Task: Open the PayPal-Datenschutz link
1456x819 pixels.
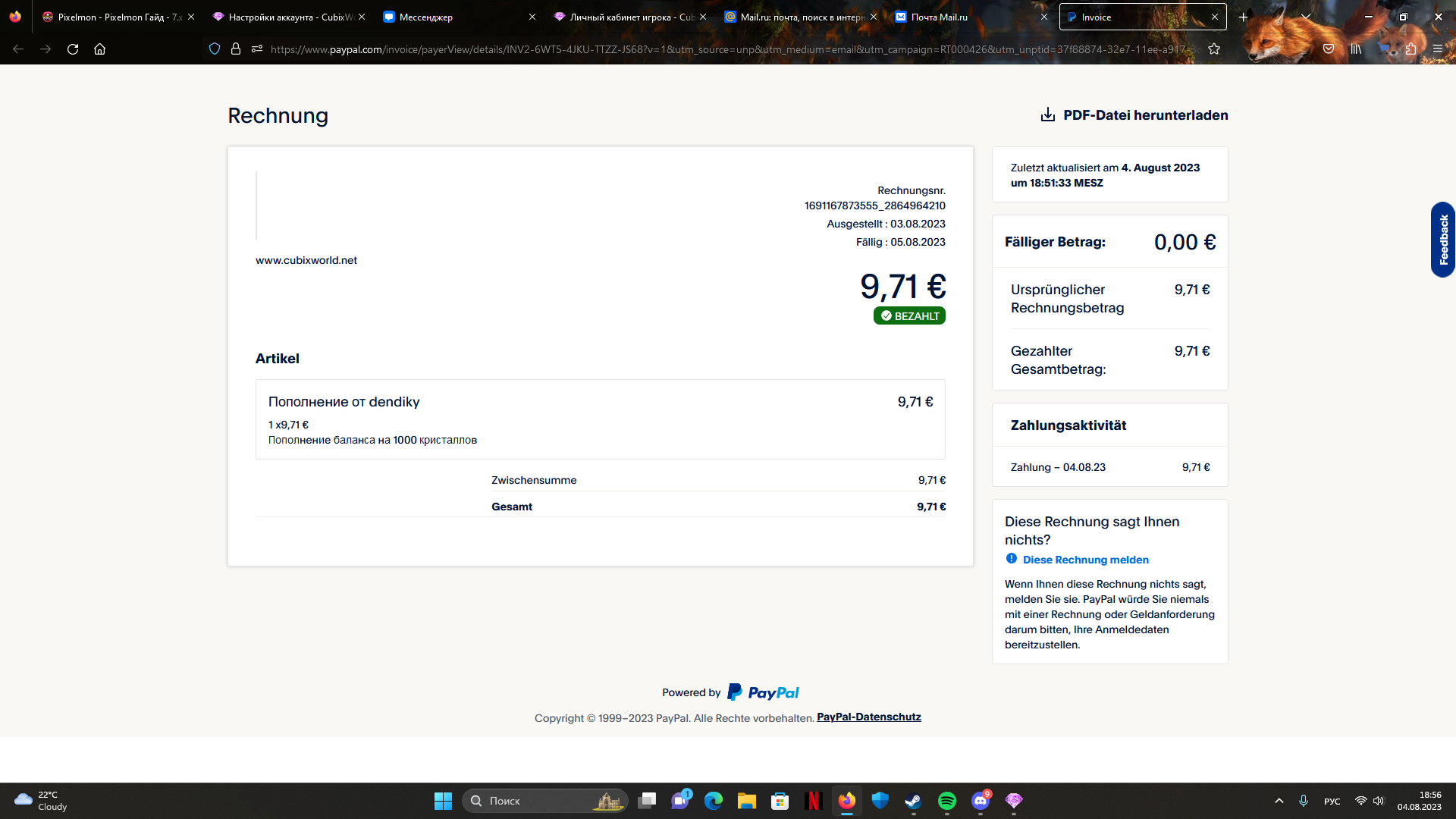Action: click(868, 717)
